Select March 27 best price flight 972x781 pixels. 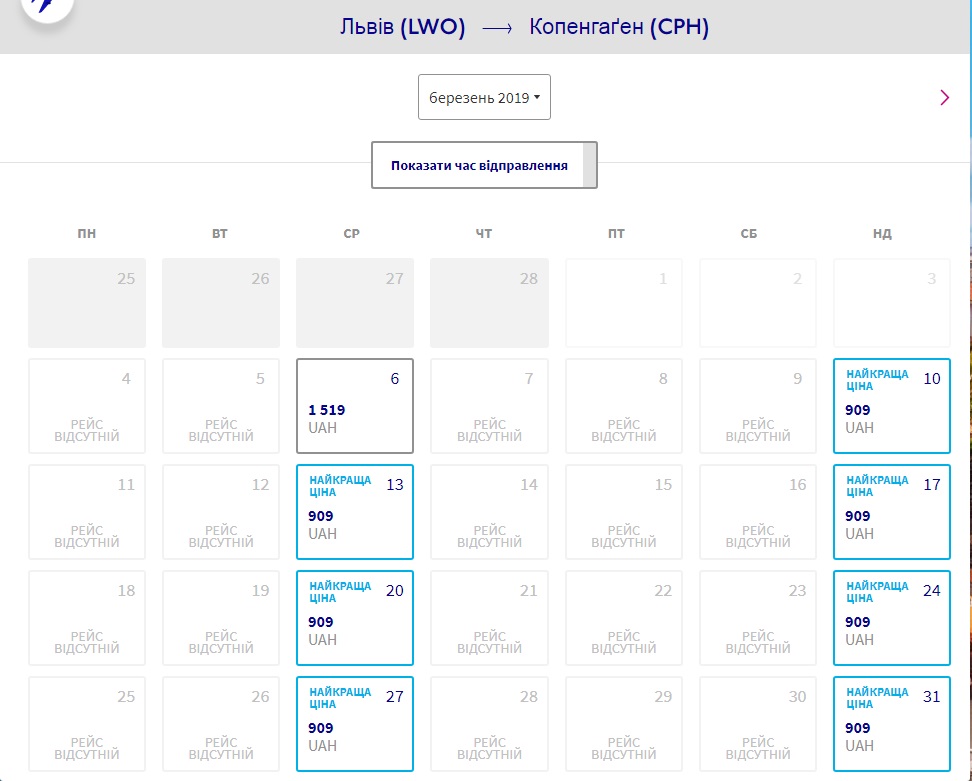click(x=355, y=724)
